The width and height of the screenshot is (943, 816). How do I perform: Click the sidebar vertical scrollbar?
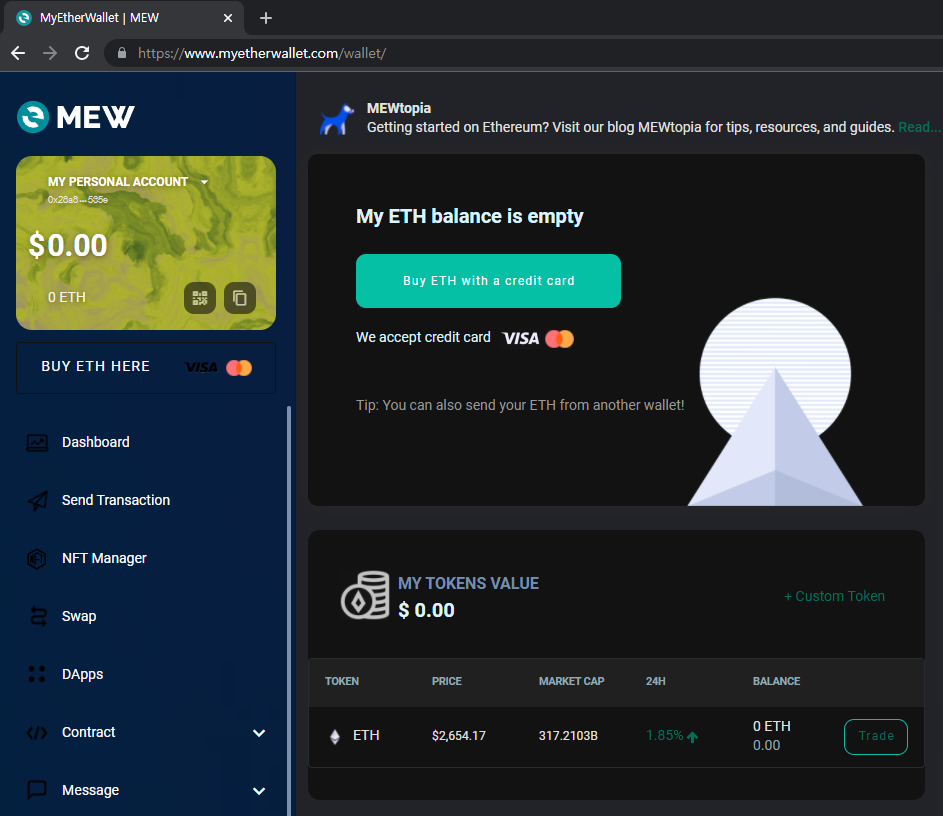pyautogui.click(x=289, y=610)
